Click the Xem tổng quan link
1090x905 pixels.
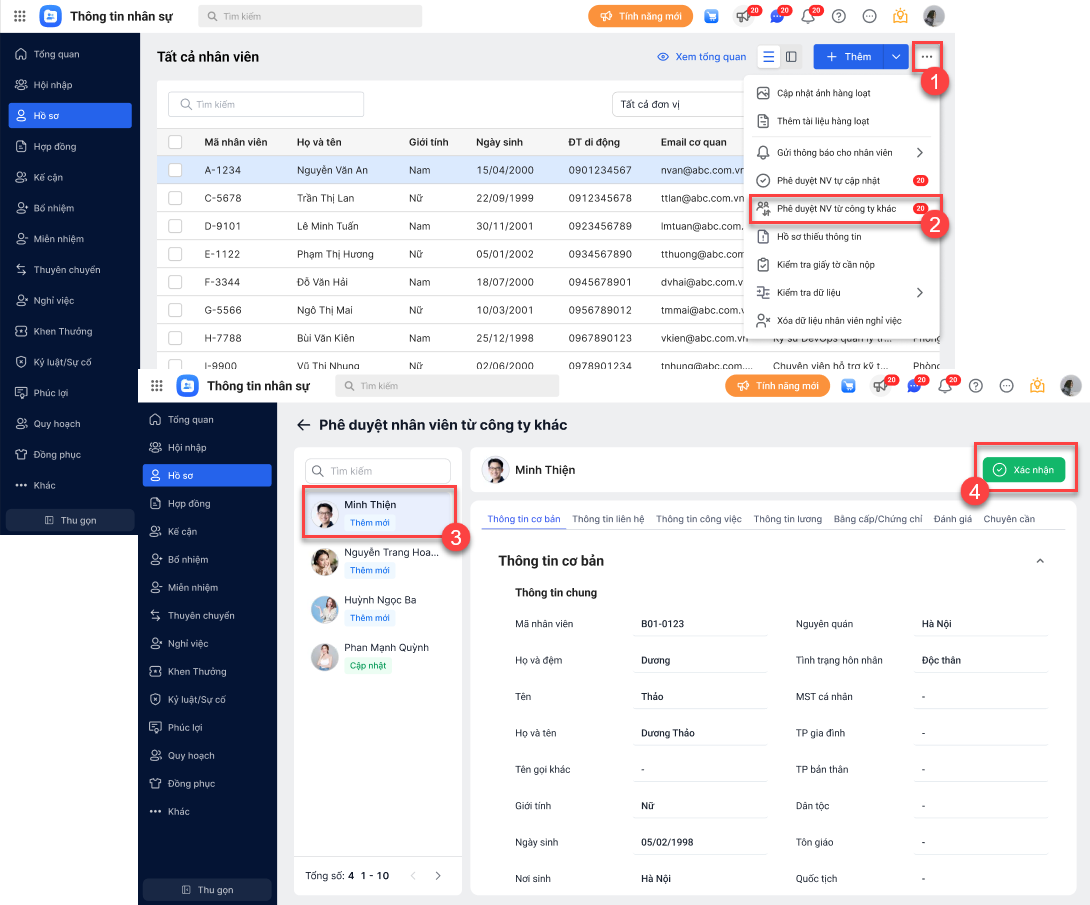701,57
